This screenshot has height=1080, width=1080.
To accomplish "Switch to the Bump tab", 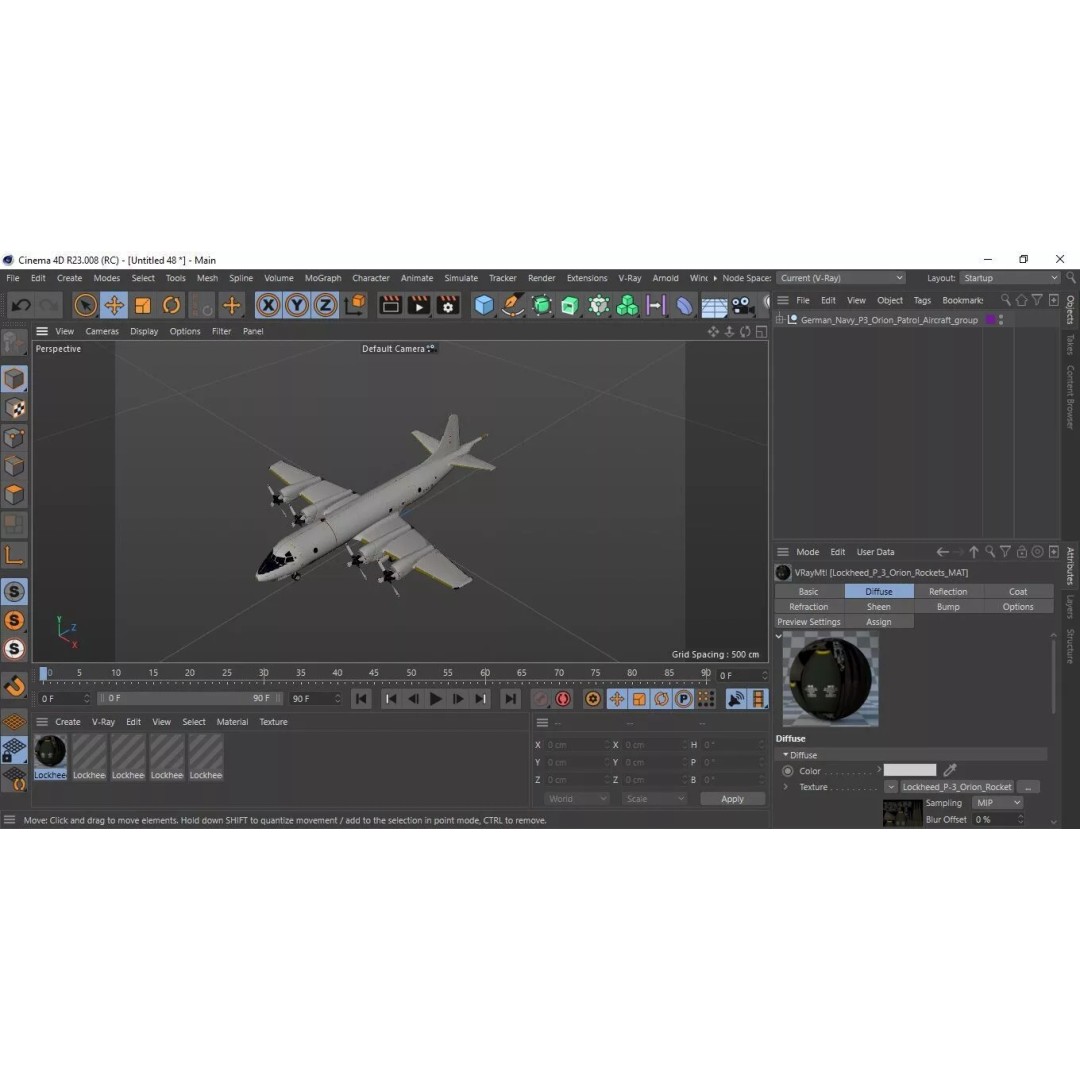I will 948,607.
